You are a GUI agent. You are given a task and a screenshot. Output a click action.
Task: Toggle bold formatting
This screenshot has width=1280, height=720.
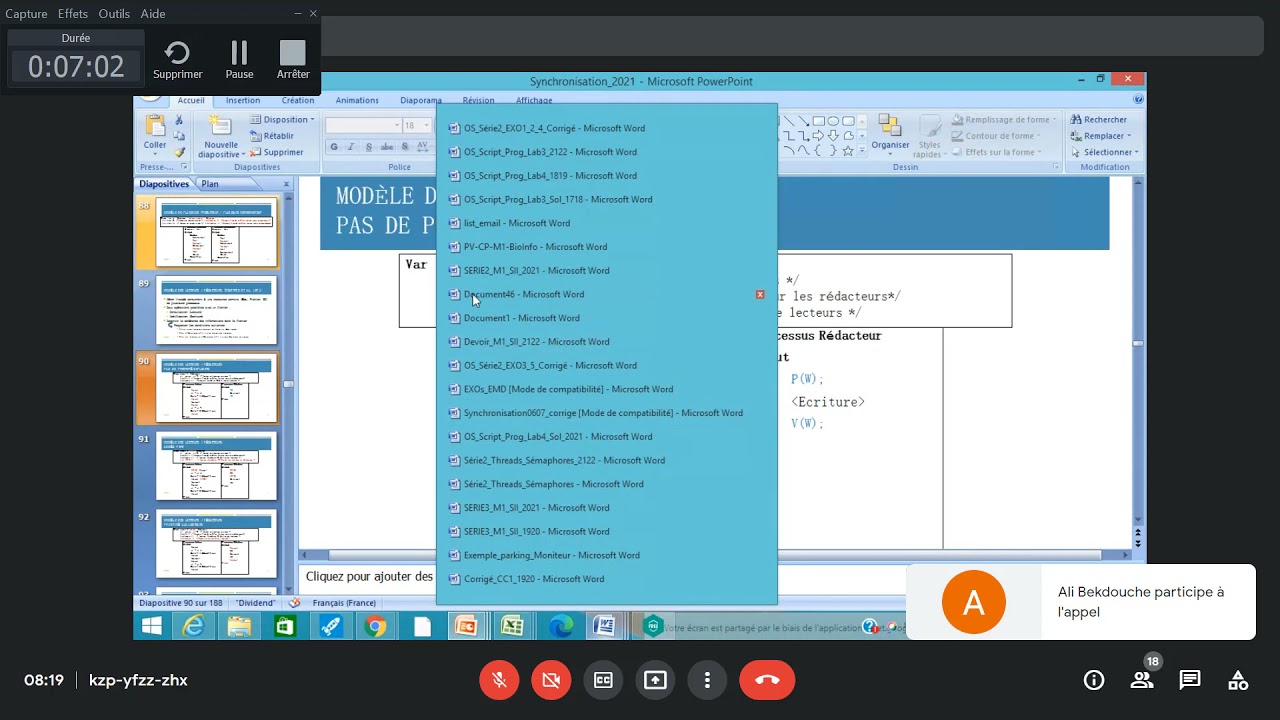[334, 147]
